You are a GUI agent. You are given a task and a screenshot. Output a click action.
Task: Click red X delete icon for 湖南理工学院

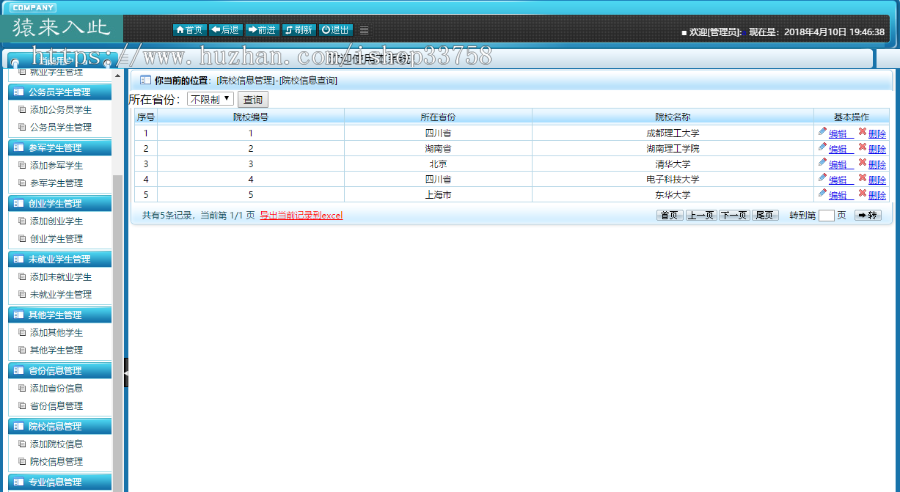pos(862,148)
